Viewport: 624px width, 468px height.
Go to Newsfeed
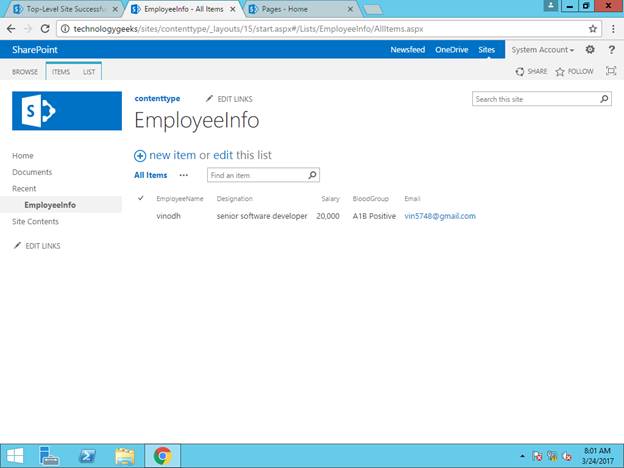tap(408, 50)
